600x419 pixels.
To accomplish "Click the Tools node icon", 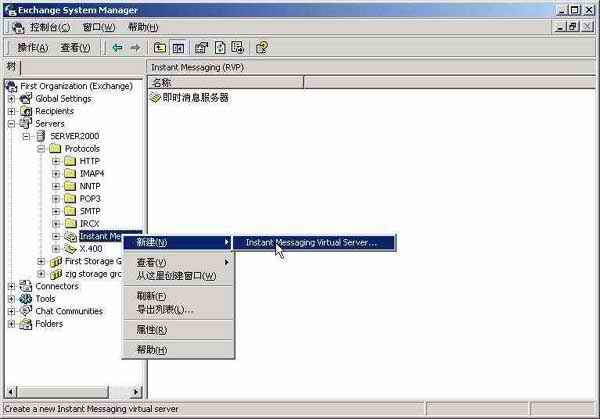I will [x=26, y=299].
